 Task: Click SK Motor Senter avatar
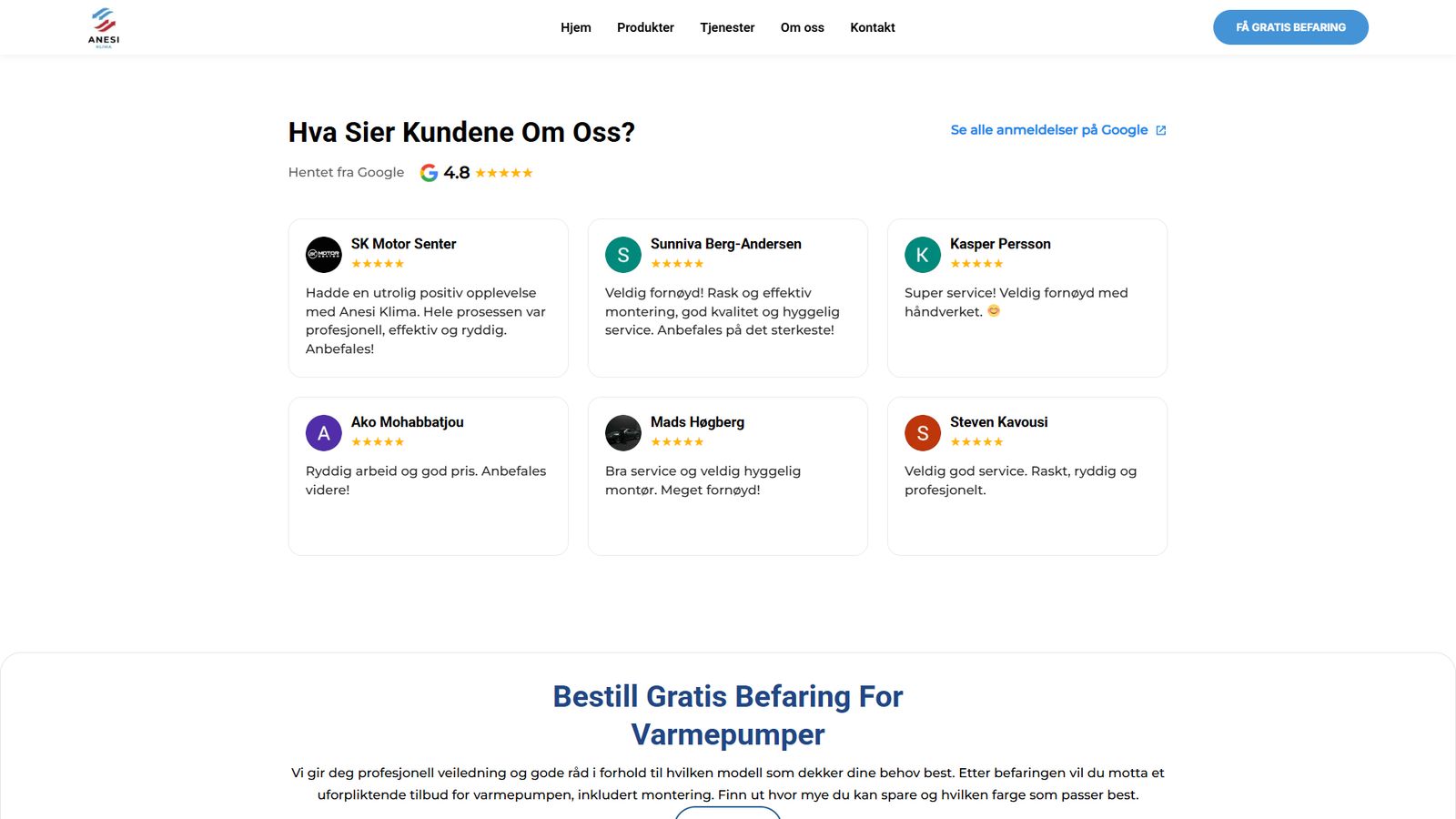click(x=323, y=255)
